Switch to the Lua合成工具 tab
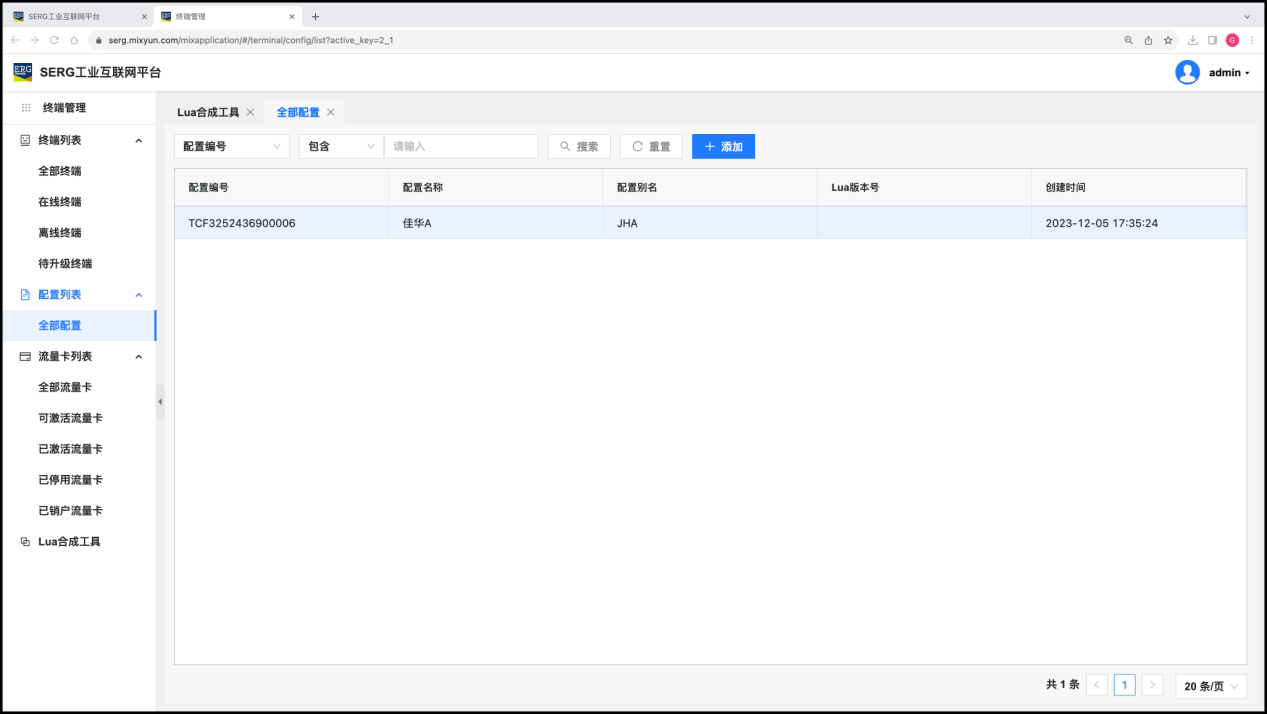 (208, 112)
